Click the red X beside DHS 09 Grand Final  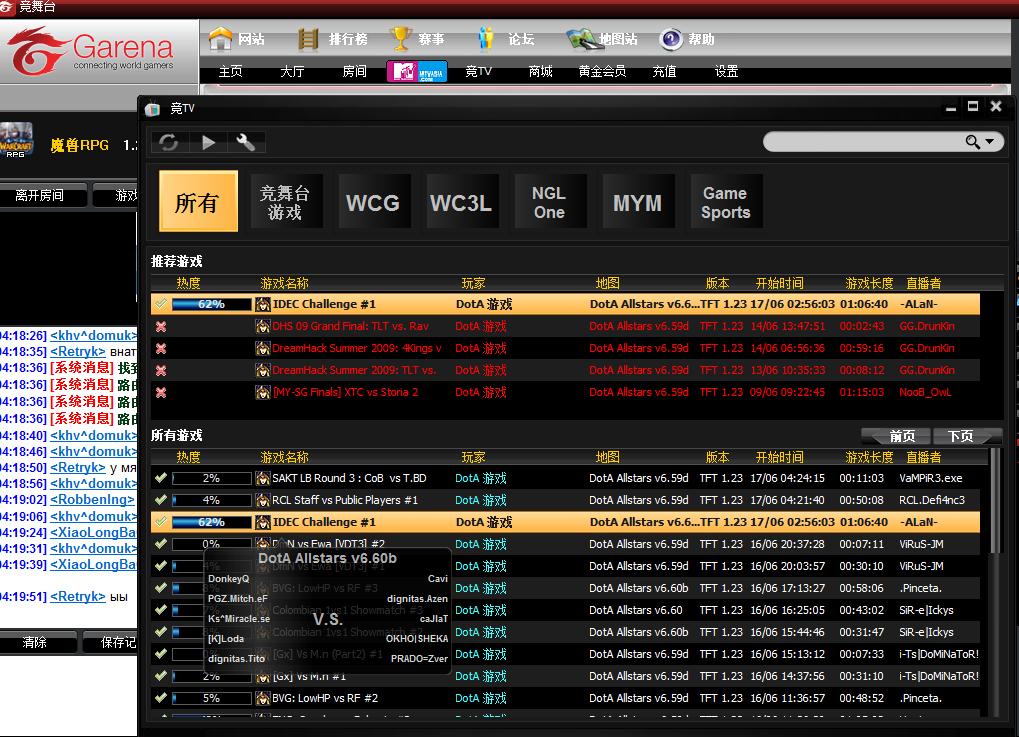(x=161, y=326)
